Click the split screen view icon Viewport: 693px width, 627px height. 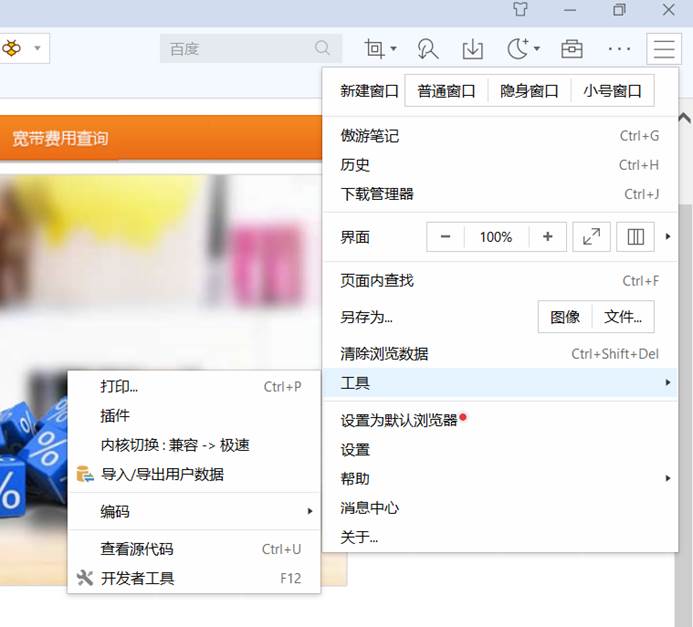click(635, 237)
